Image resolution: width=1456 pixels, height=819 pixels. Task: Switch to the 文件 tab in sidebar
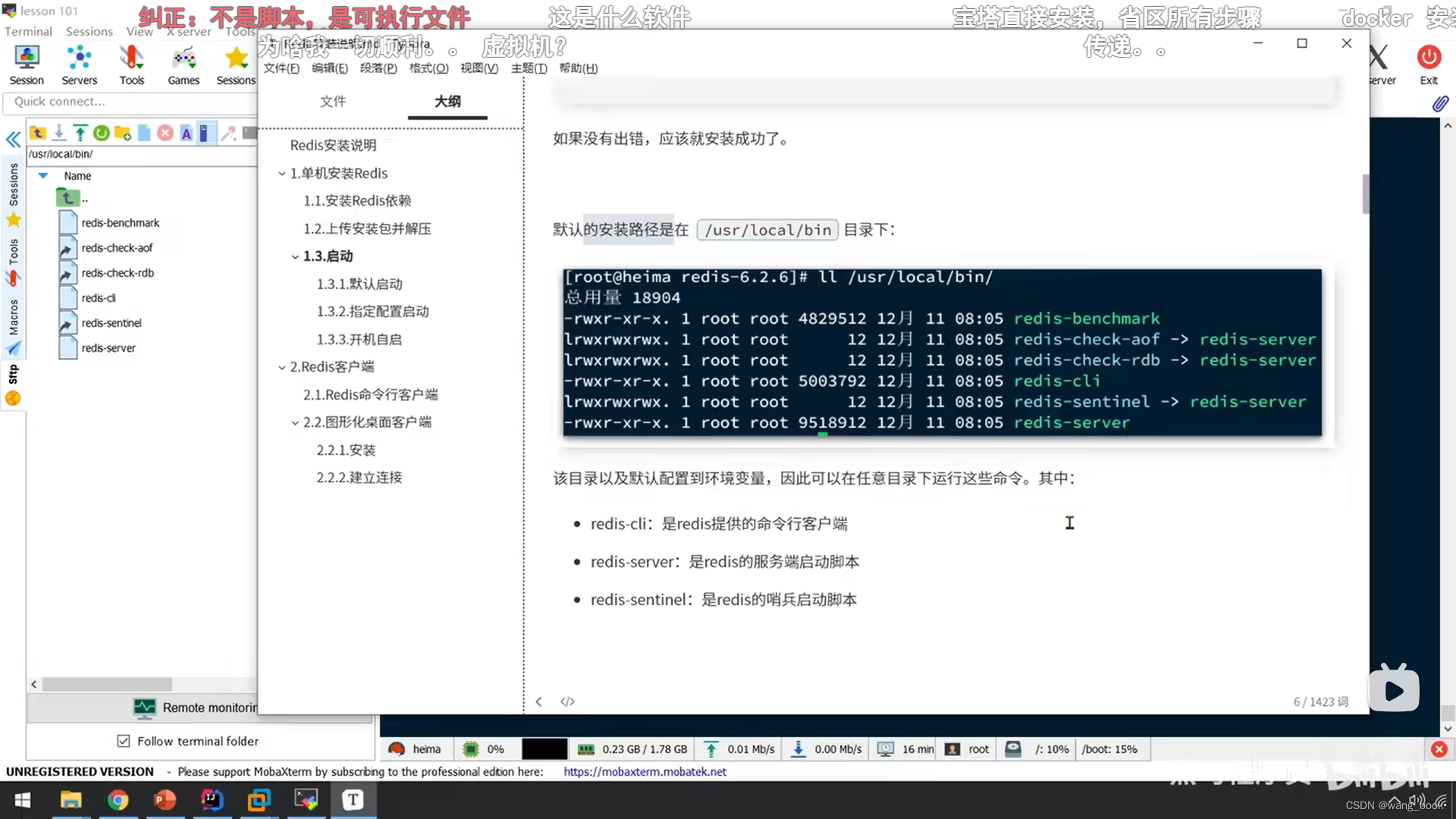(x=332, y=102)
